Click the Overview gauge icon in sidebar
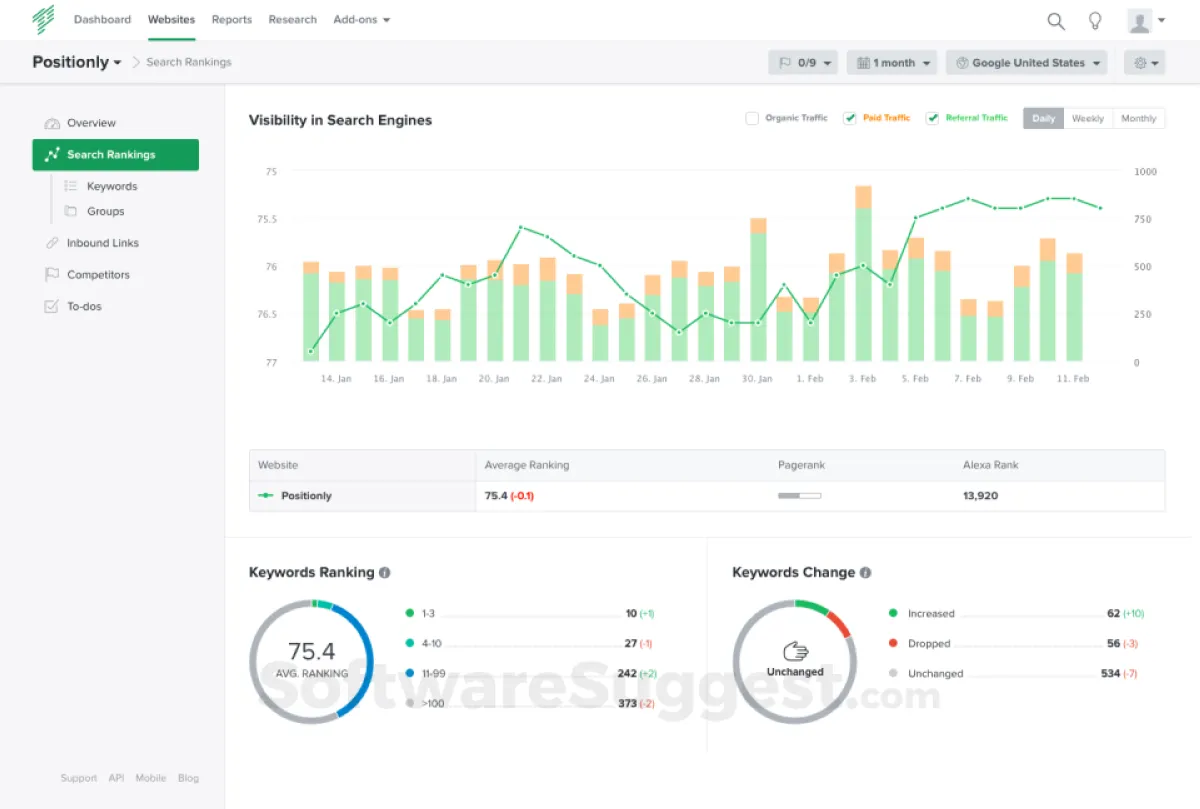The width and height of the screenshot is (1200, 809). (52, 123)
